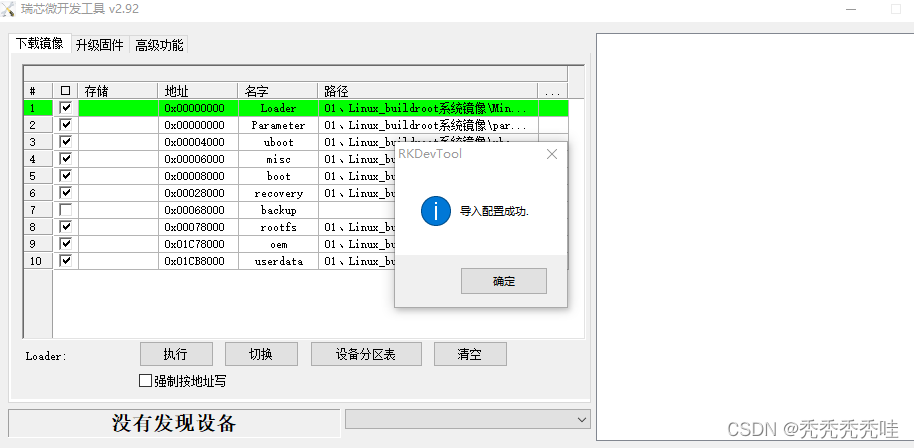This screenshot has height=448, width=914.
Task: Select the misc name cell
Action: pos(278,159)
